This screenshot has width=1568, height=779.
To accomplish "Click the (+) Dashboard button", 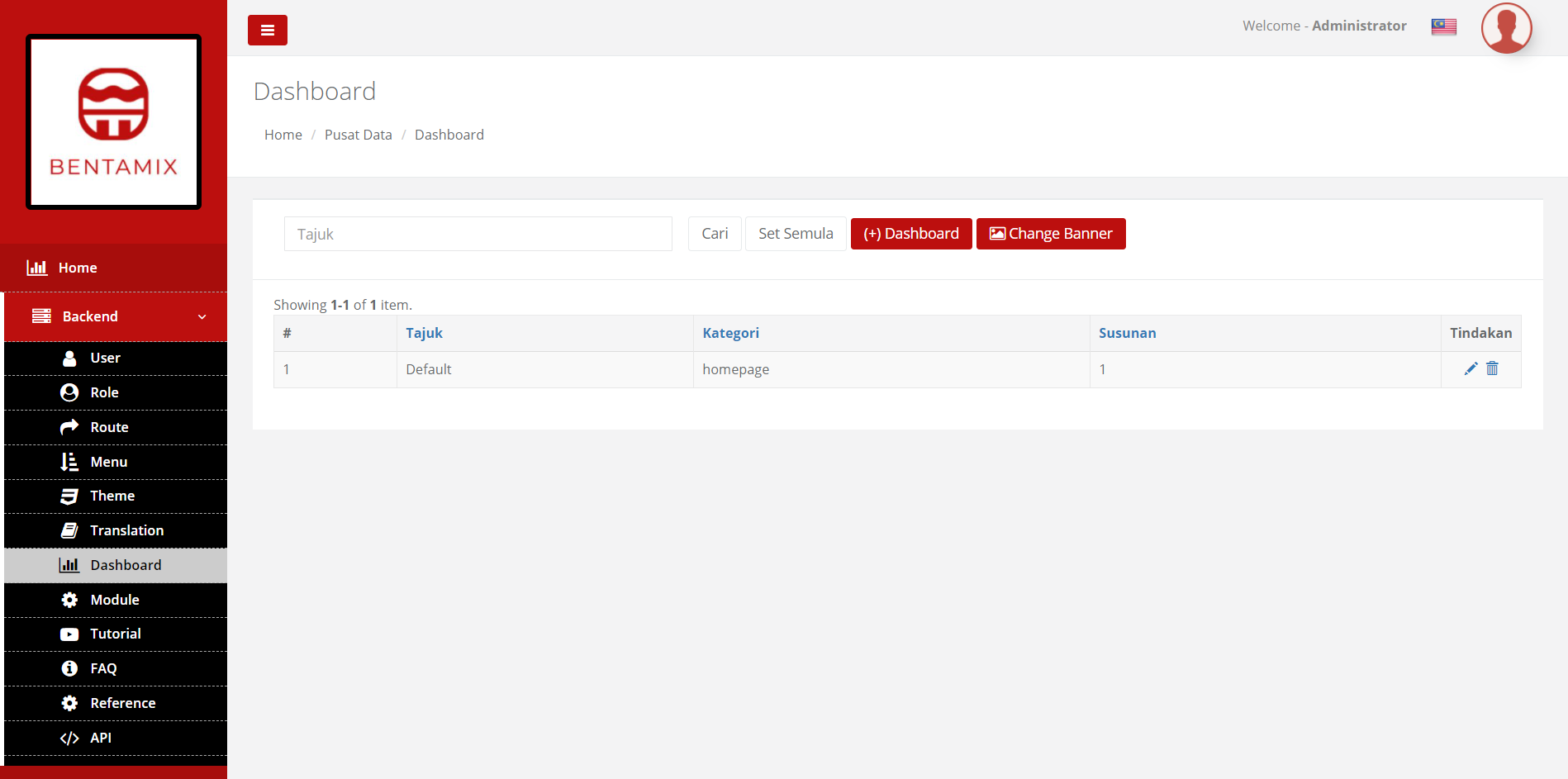I will point(910,234).
